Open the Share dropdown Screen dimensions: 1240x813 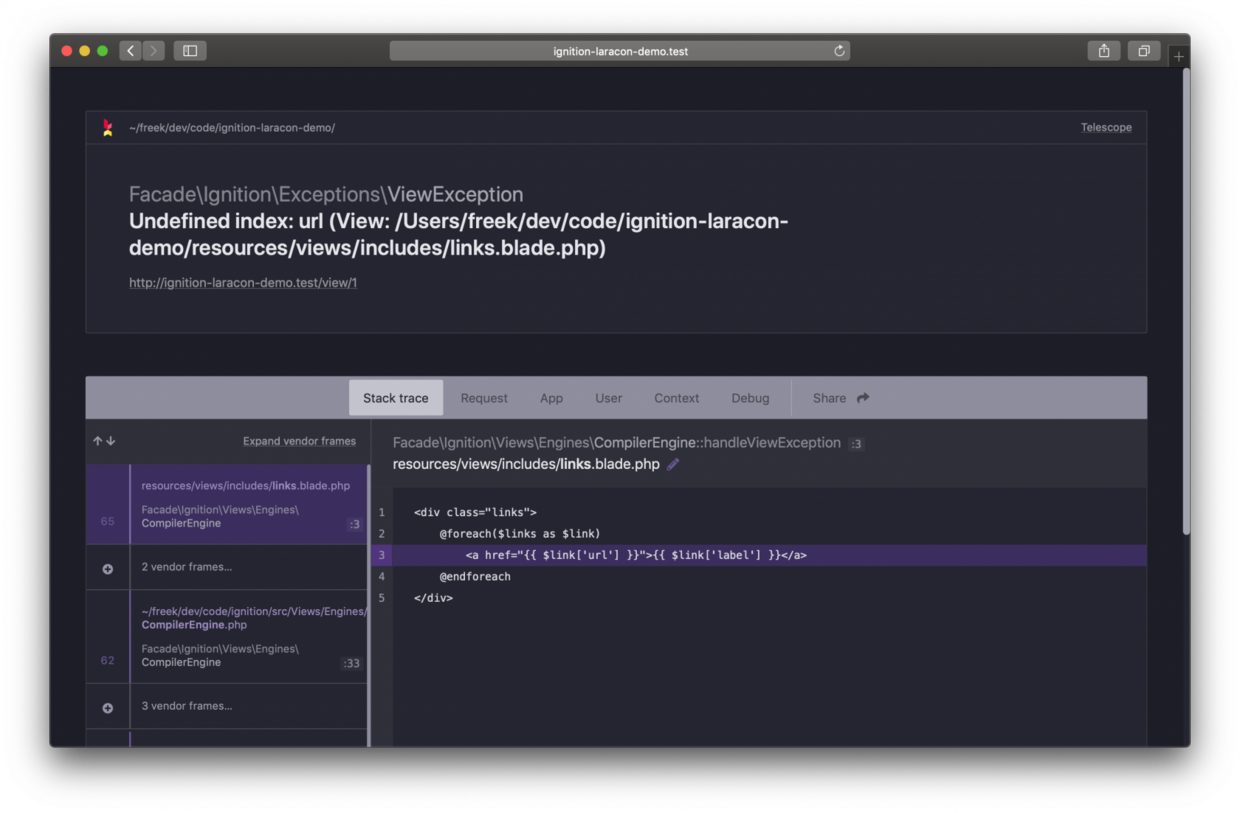(841, 398)
